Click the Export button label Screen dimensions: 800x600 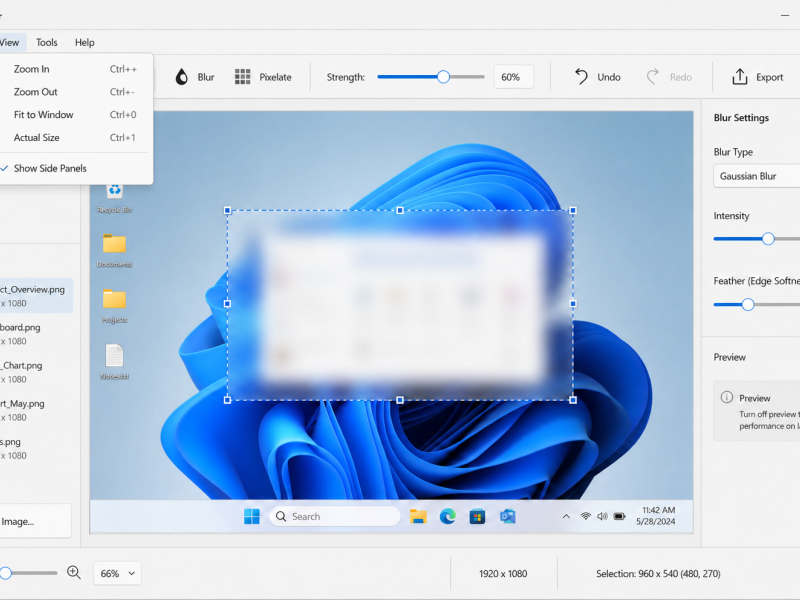pos(769,77)
